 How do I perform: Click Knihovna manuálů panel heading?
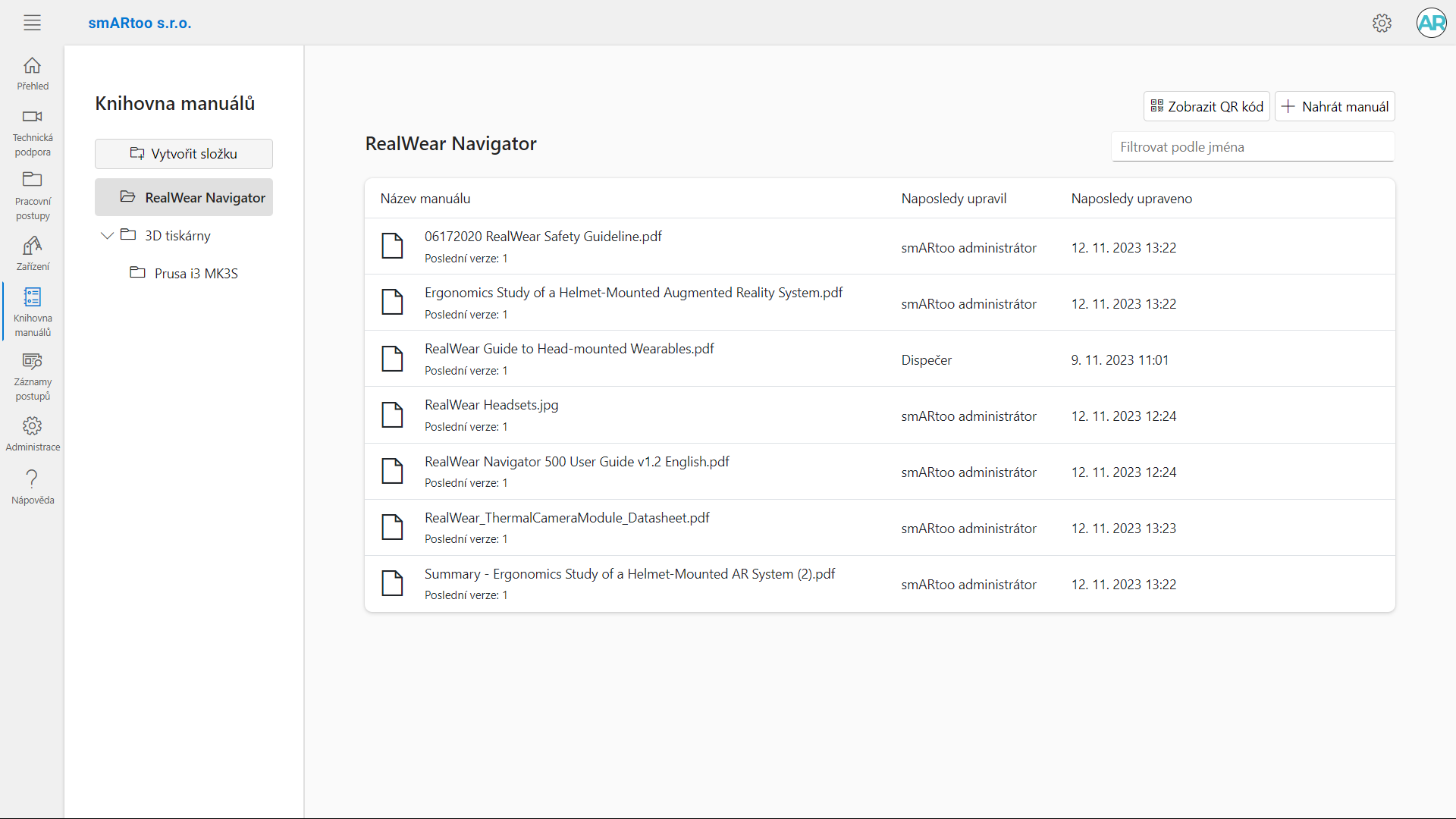pos(174,104)
